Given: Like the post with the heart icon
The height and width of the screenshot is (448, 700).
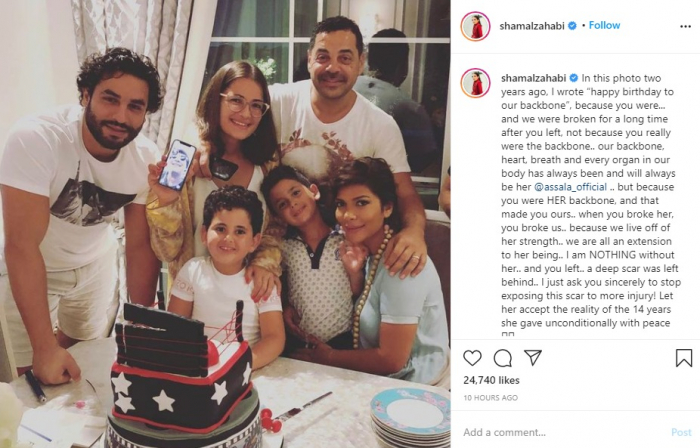Looking at the screenshot, I should 472,358.
